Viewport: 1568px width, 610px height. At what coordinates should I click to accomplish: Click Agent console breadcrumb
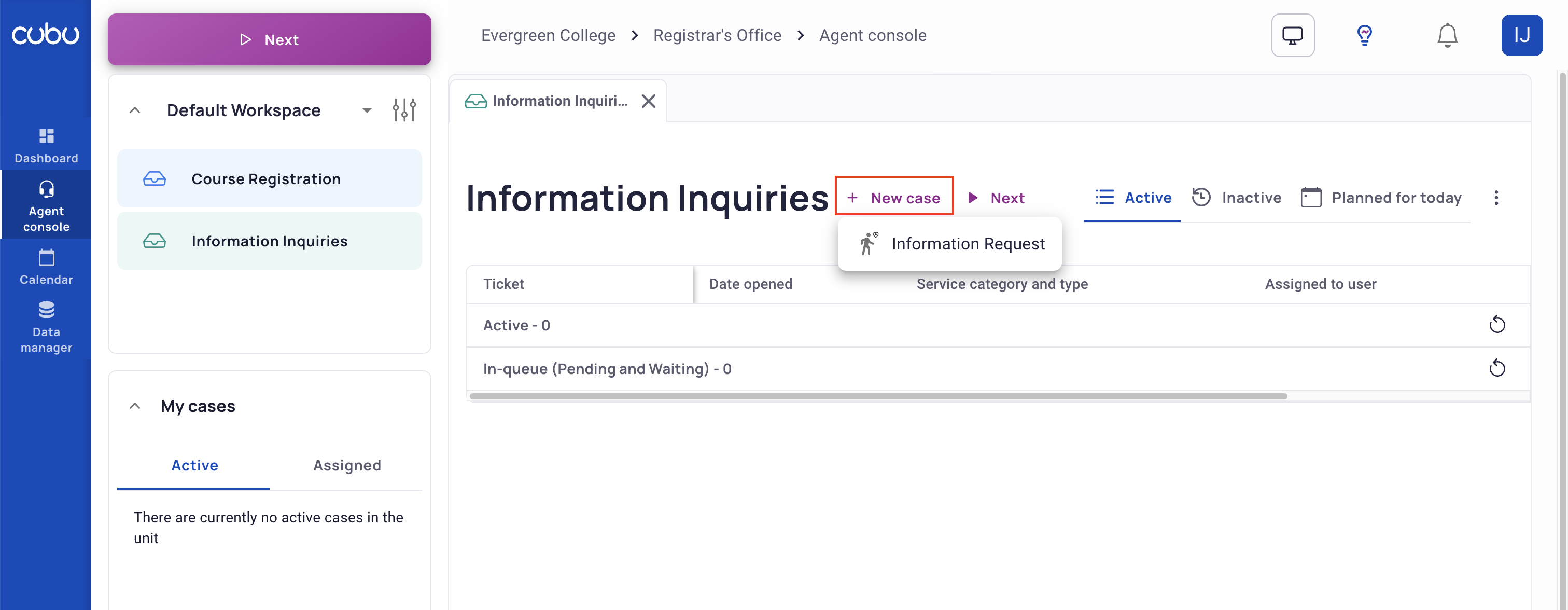coord(872,35)
